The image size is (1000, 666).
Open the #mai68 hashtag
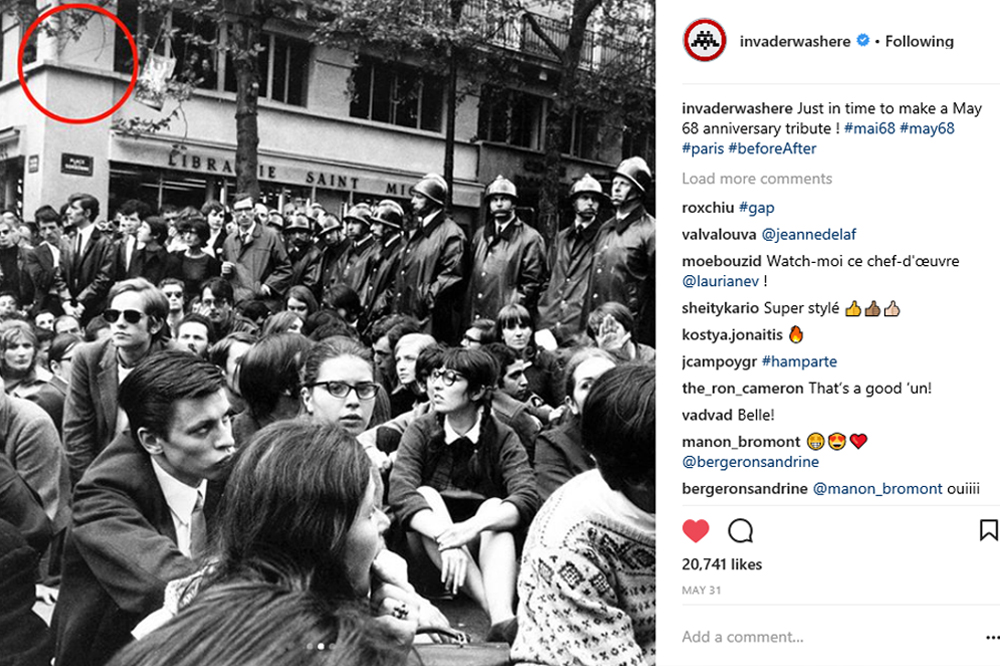click(869, 128)
